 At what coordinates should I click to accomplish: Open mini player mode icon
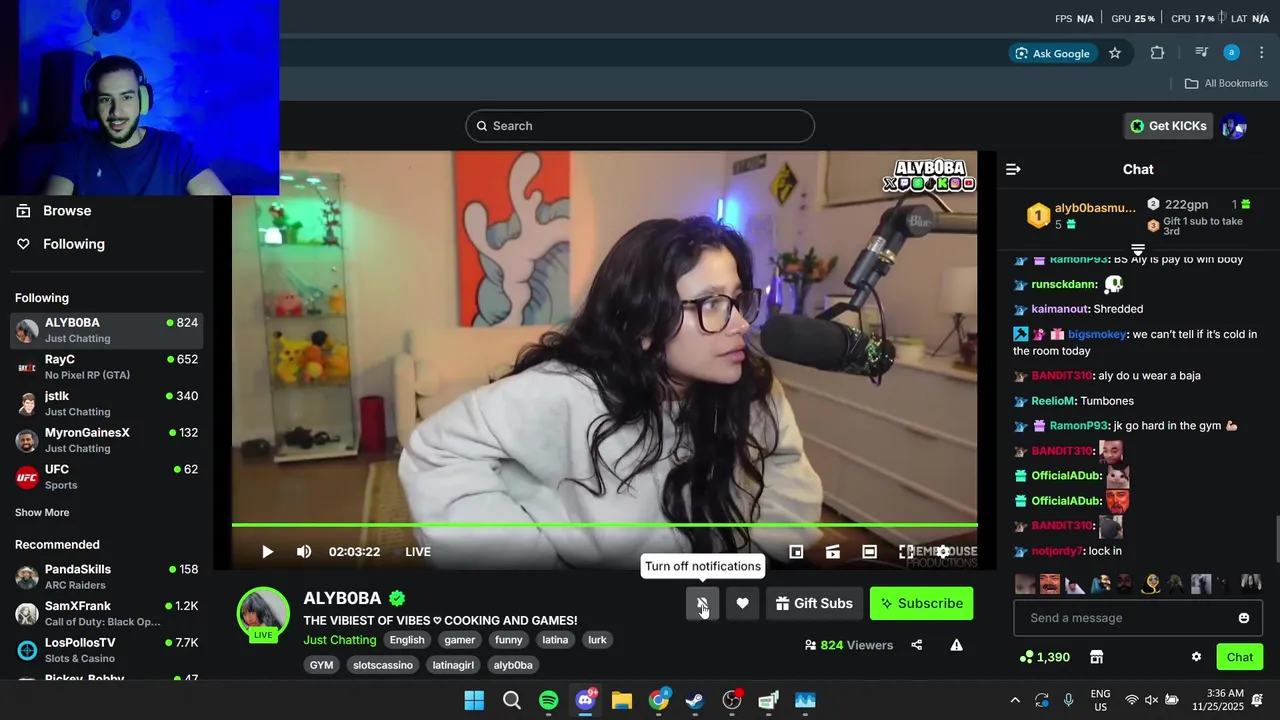pyautogui.click(x=796, y=552)
